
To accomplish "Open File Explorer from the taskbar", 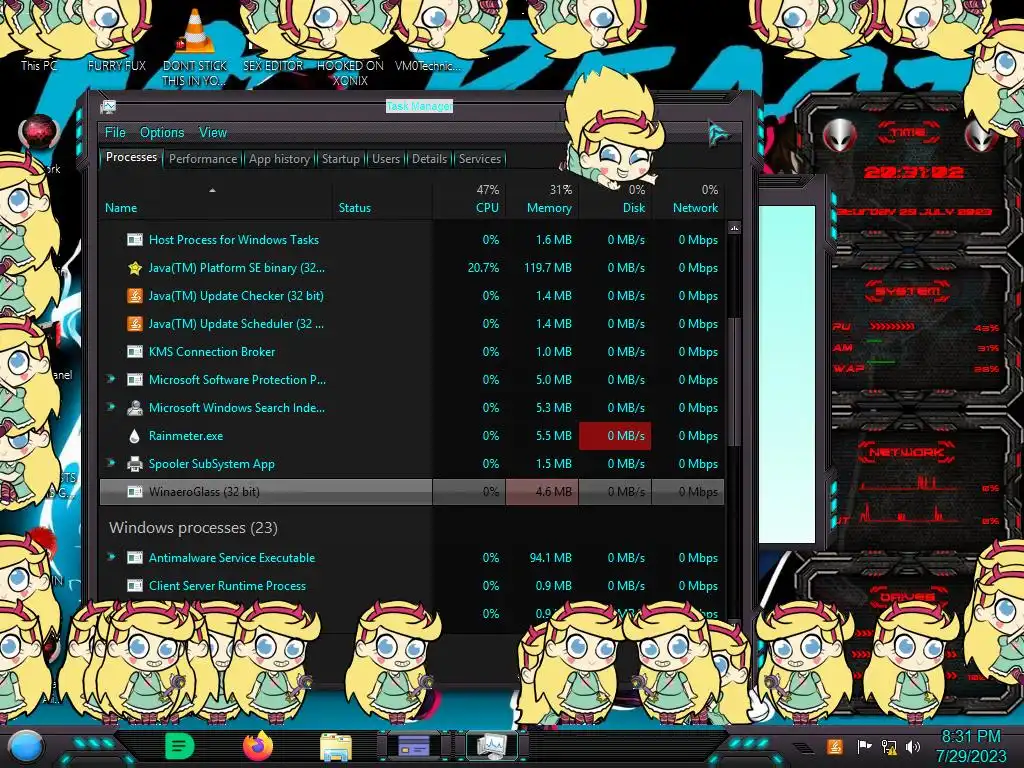I will [336, 747].
